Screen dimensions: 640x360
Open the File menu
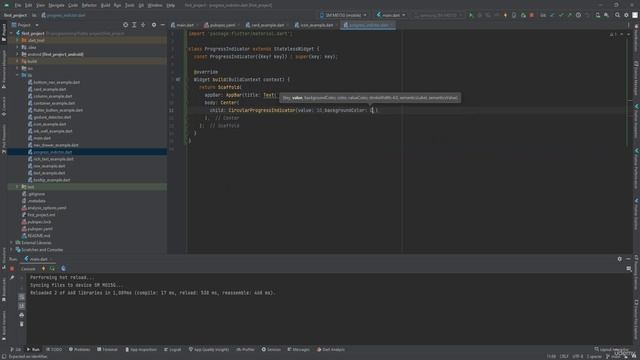click(18, 5)
